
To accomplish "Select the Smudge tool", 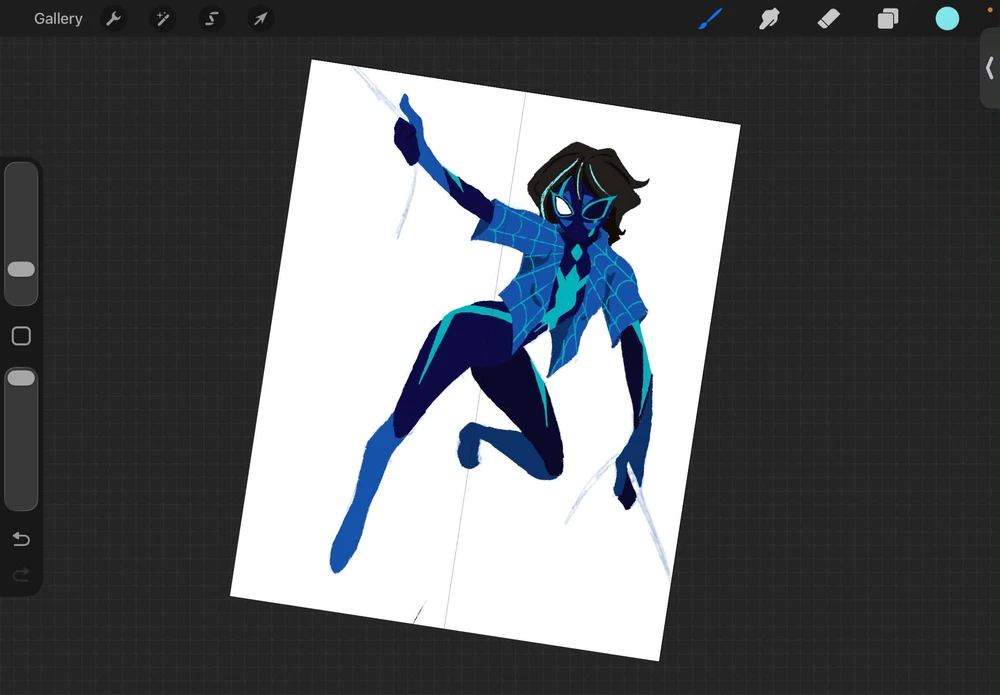I will point(769,19).
